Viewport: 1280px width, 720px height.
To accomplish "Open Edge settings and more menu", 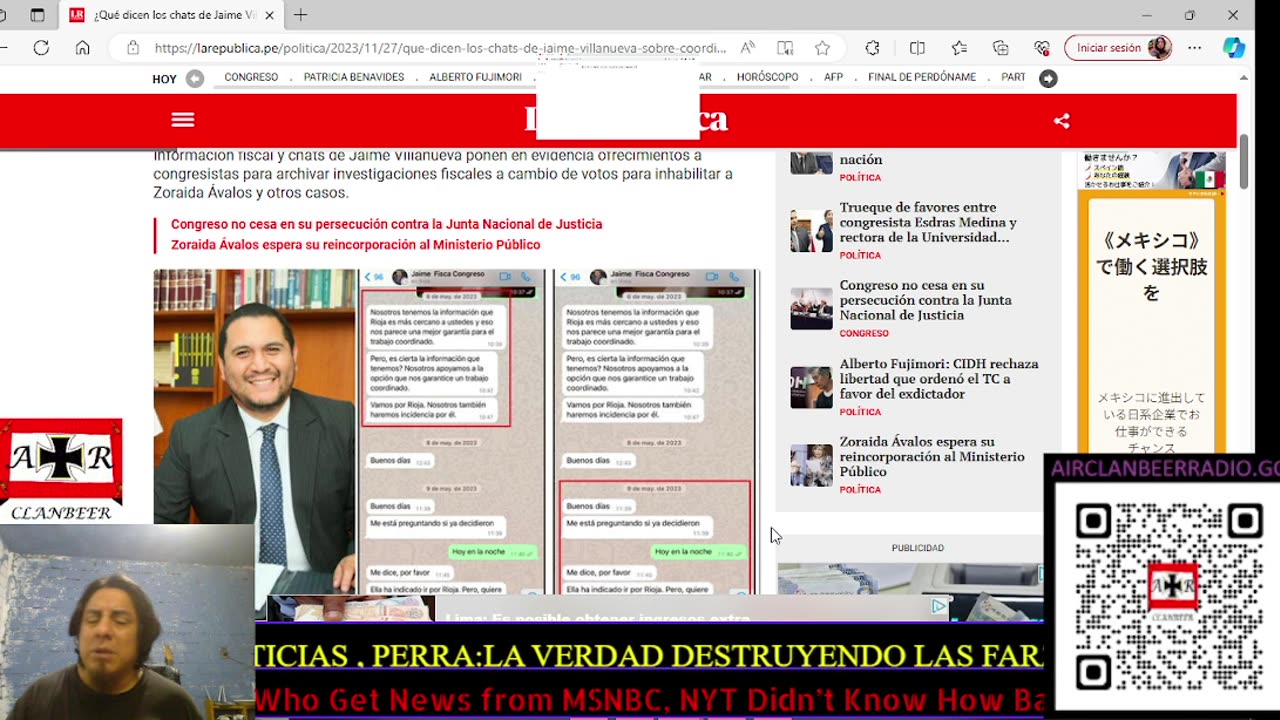I will (x=1195, y=48).
